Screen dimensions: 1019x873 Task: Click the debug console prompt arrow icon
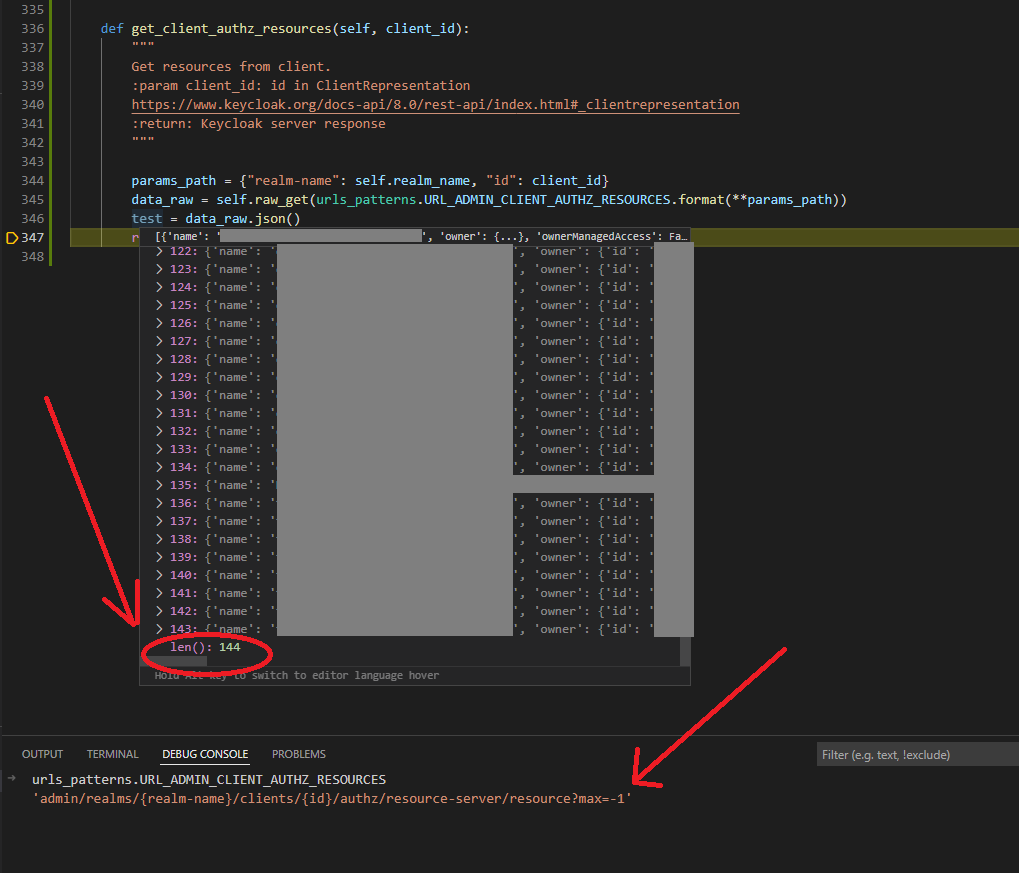tap(11, 779)
